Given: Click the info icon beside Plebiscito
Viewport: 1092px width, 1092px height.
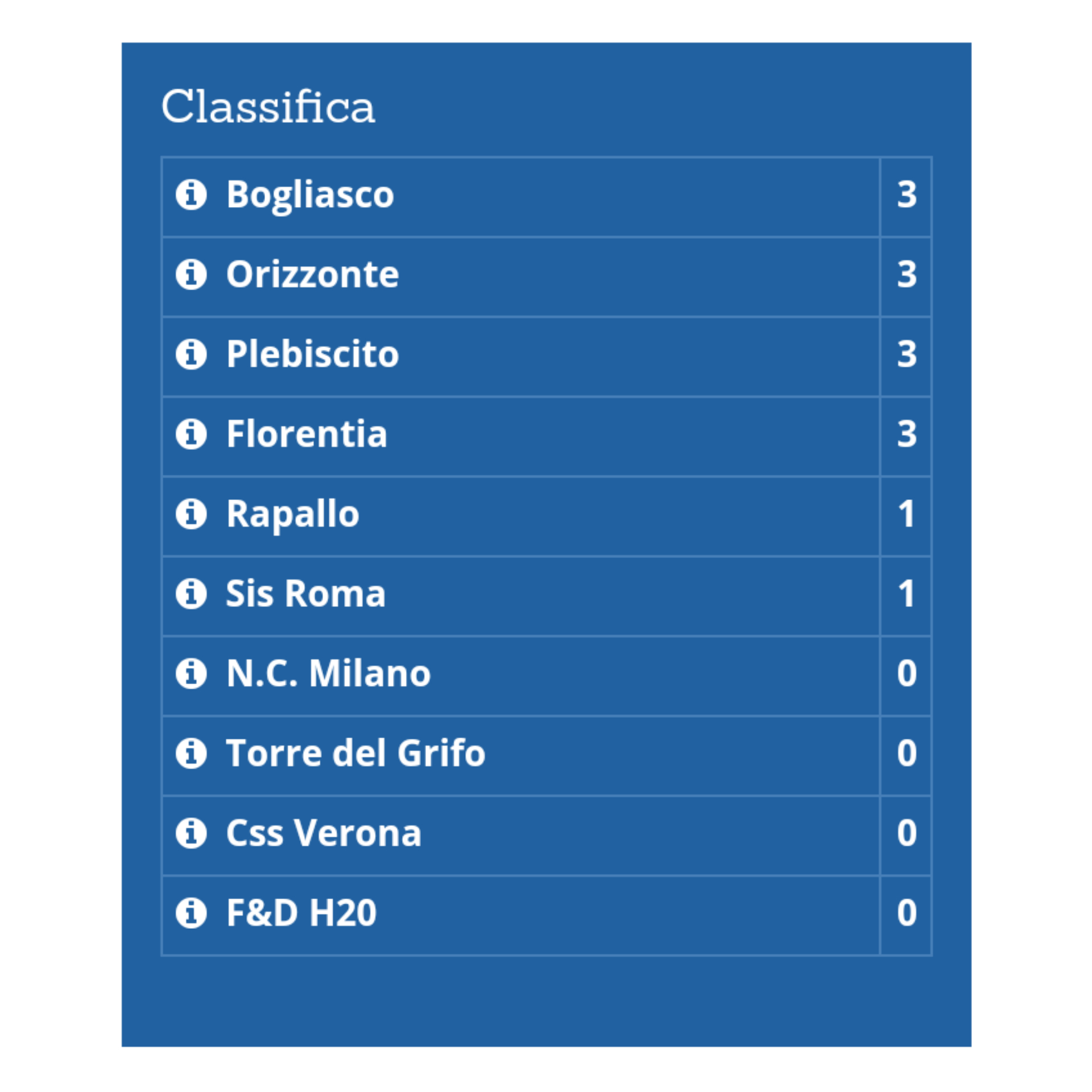Looking at the screenshot, I should pyautogui.click(x=191, y=354).
